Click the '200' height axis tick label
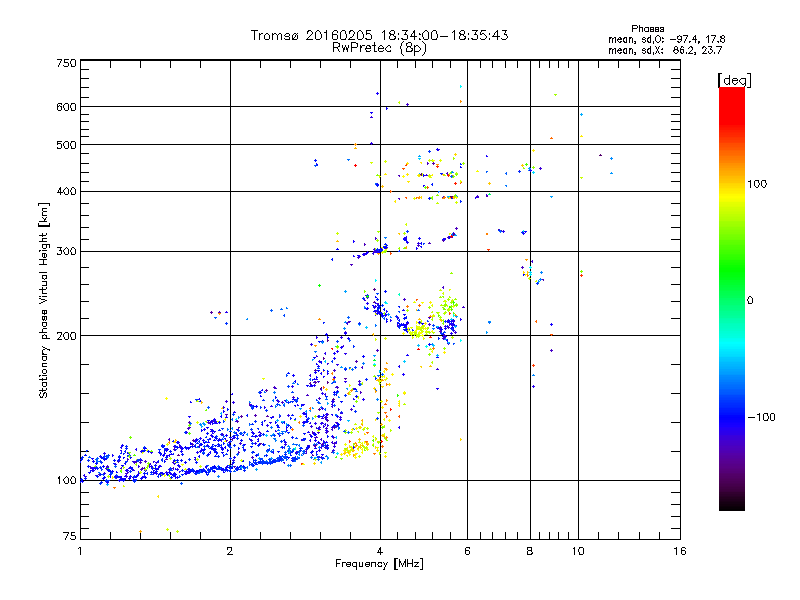This screenshot has width=800, height=600. point(67,336)
